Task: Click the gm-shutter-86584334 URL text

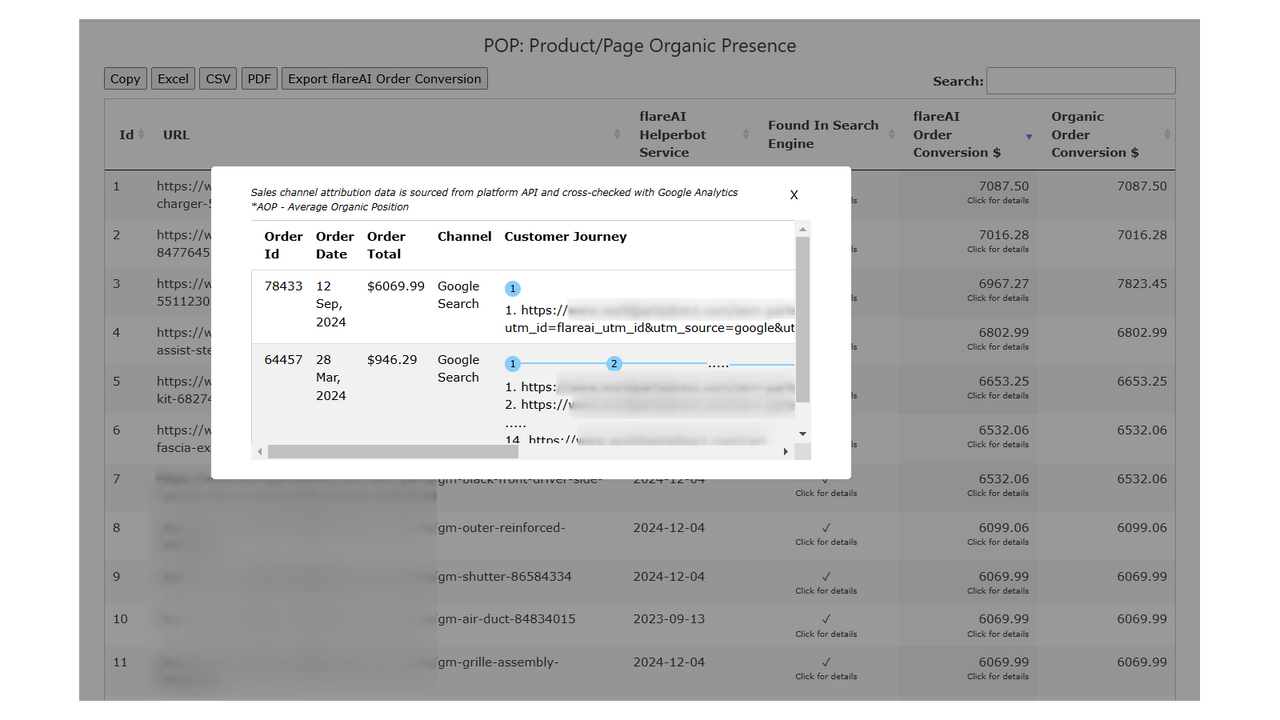Action: 506,577
